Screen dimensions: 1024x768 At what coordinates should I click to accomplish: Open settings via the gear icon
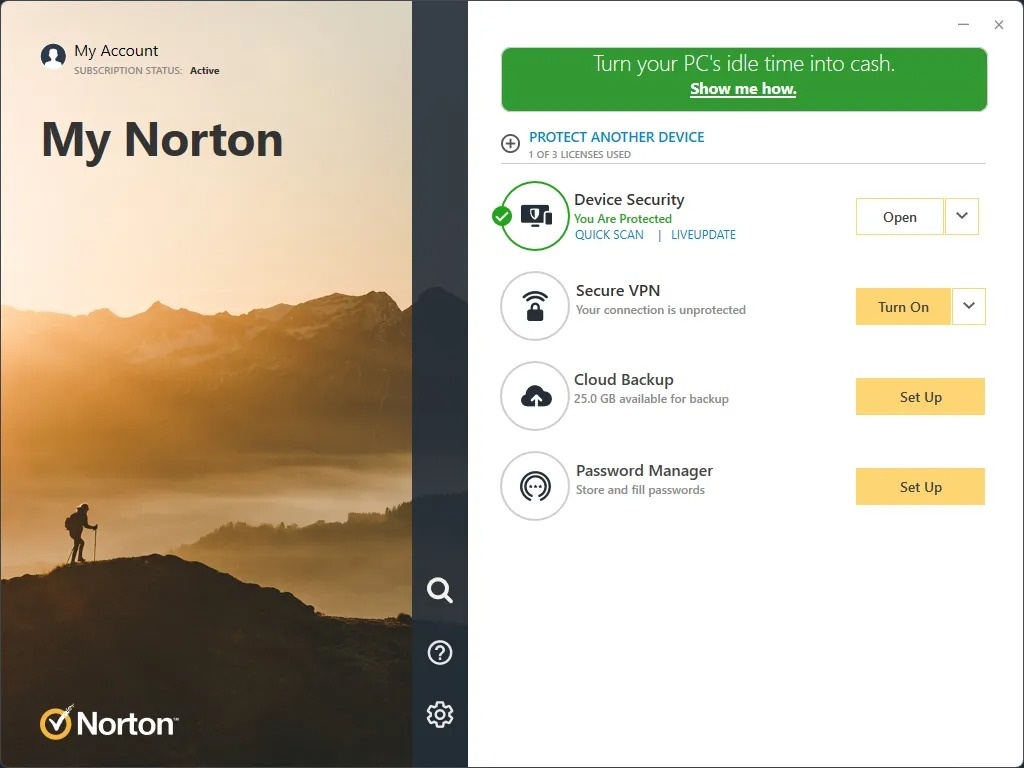[x=439, y=714]
